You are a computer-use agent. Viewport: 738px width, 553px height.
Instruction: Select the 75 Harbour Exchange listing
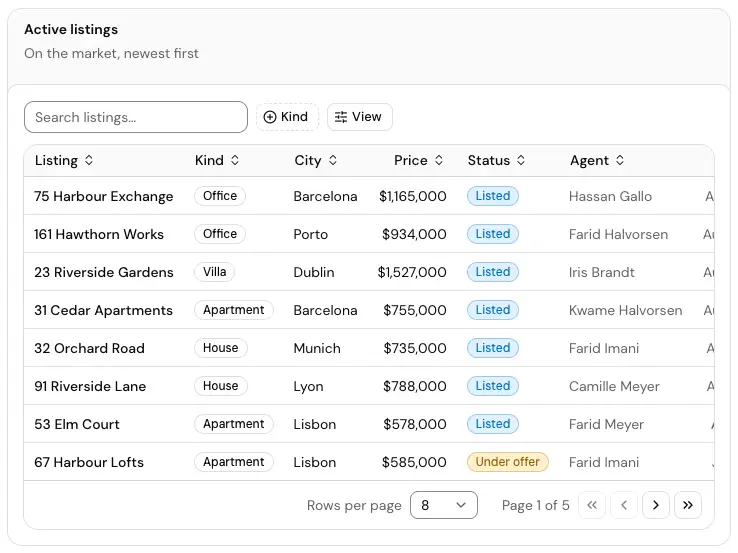coord(104,196)
